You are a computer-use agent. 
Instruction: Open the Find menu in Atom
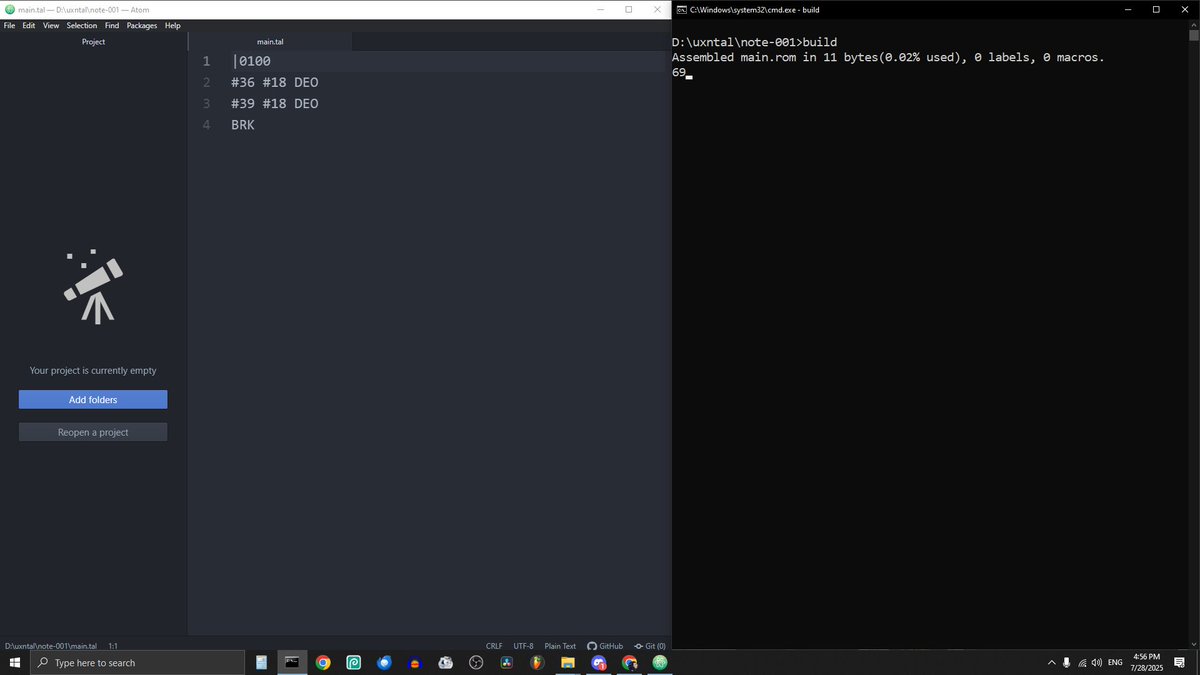tap(112, 25)
